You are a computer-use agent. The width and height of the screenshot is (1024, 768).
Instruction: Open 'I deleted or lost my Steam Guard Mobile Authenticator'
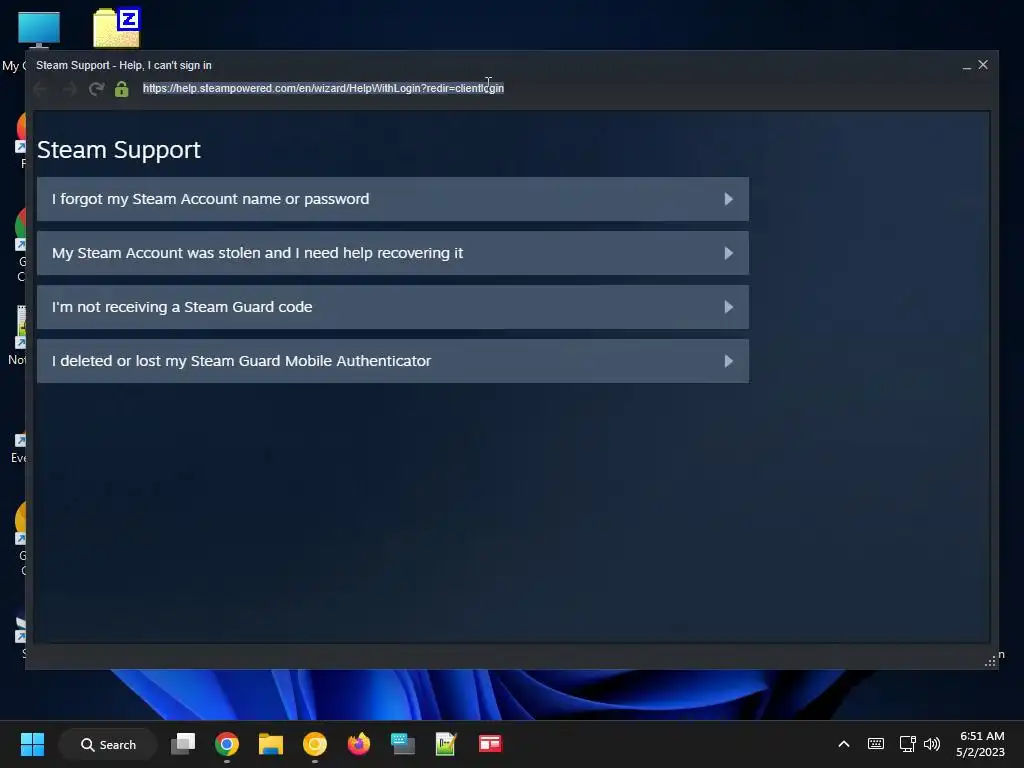point(392,361)
